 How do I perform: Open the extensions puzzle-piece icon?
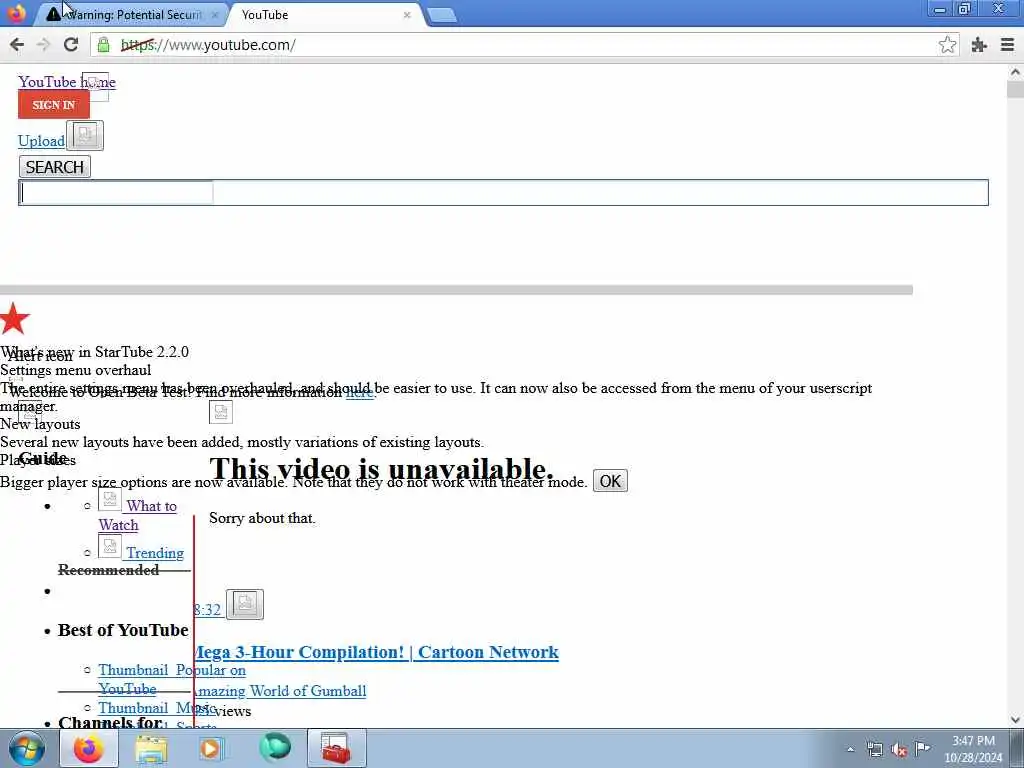[x=978, y=44]
